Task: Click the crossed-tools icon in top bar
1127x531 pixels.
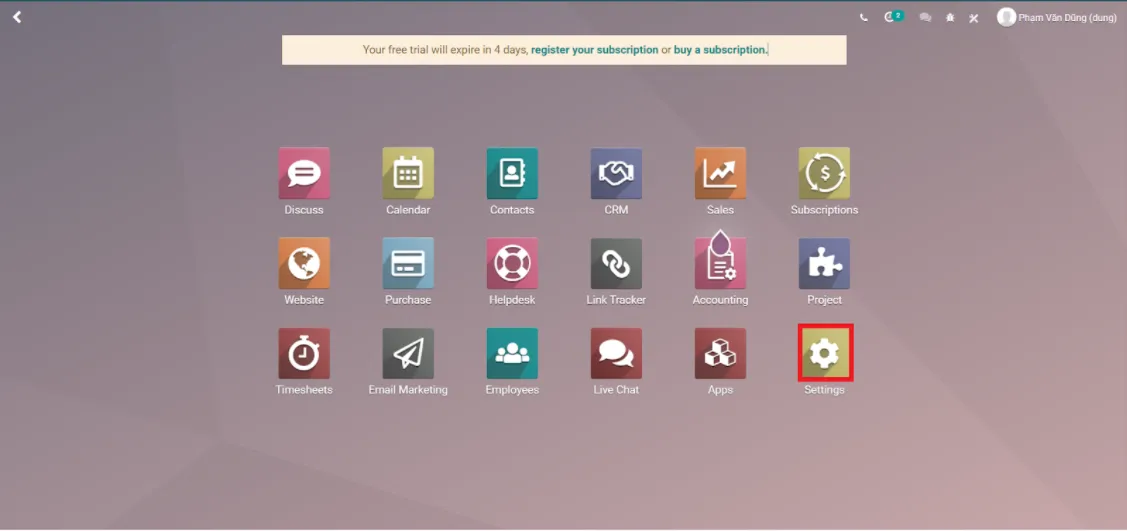Action: pos(974,18)
